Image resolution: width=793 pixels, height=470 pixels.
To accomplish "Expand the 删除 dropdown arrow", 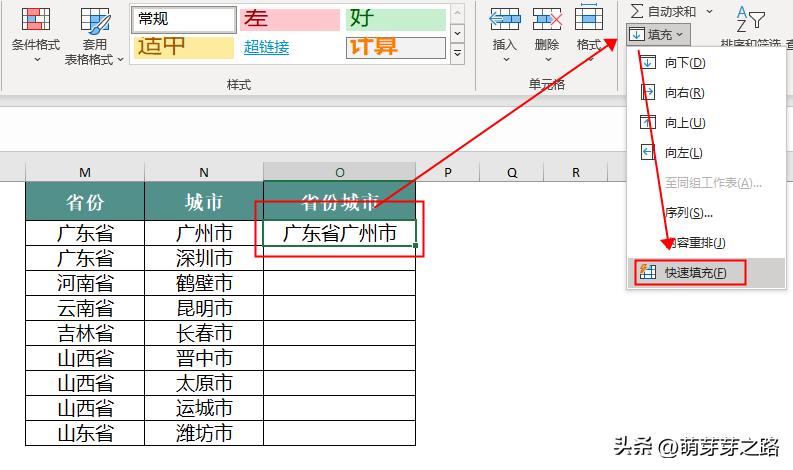I will [548, 60].
